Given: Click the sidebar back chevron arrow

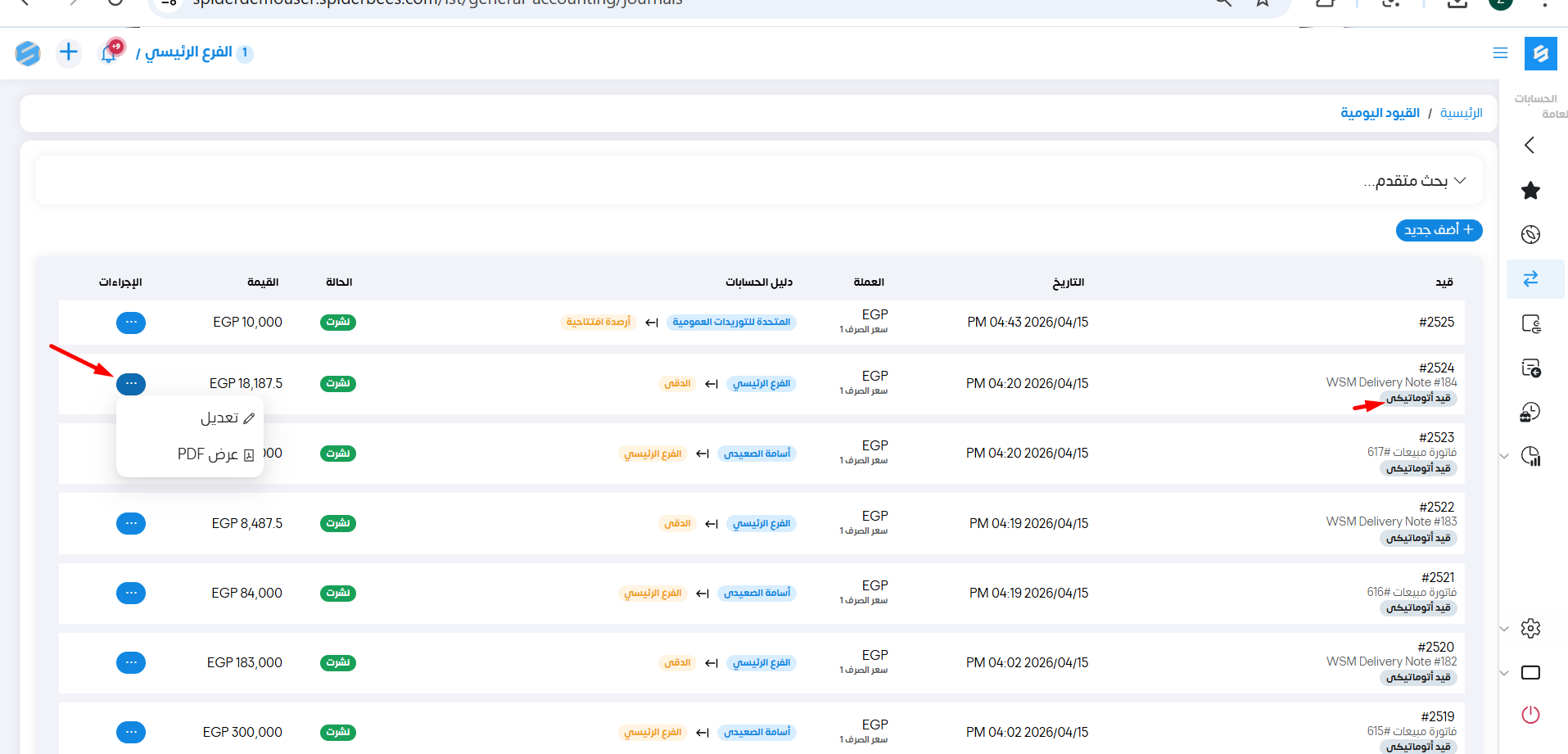Looking at the screenshot, I should click(x=1529, y=146).
